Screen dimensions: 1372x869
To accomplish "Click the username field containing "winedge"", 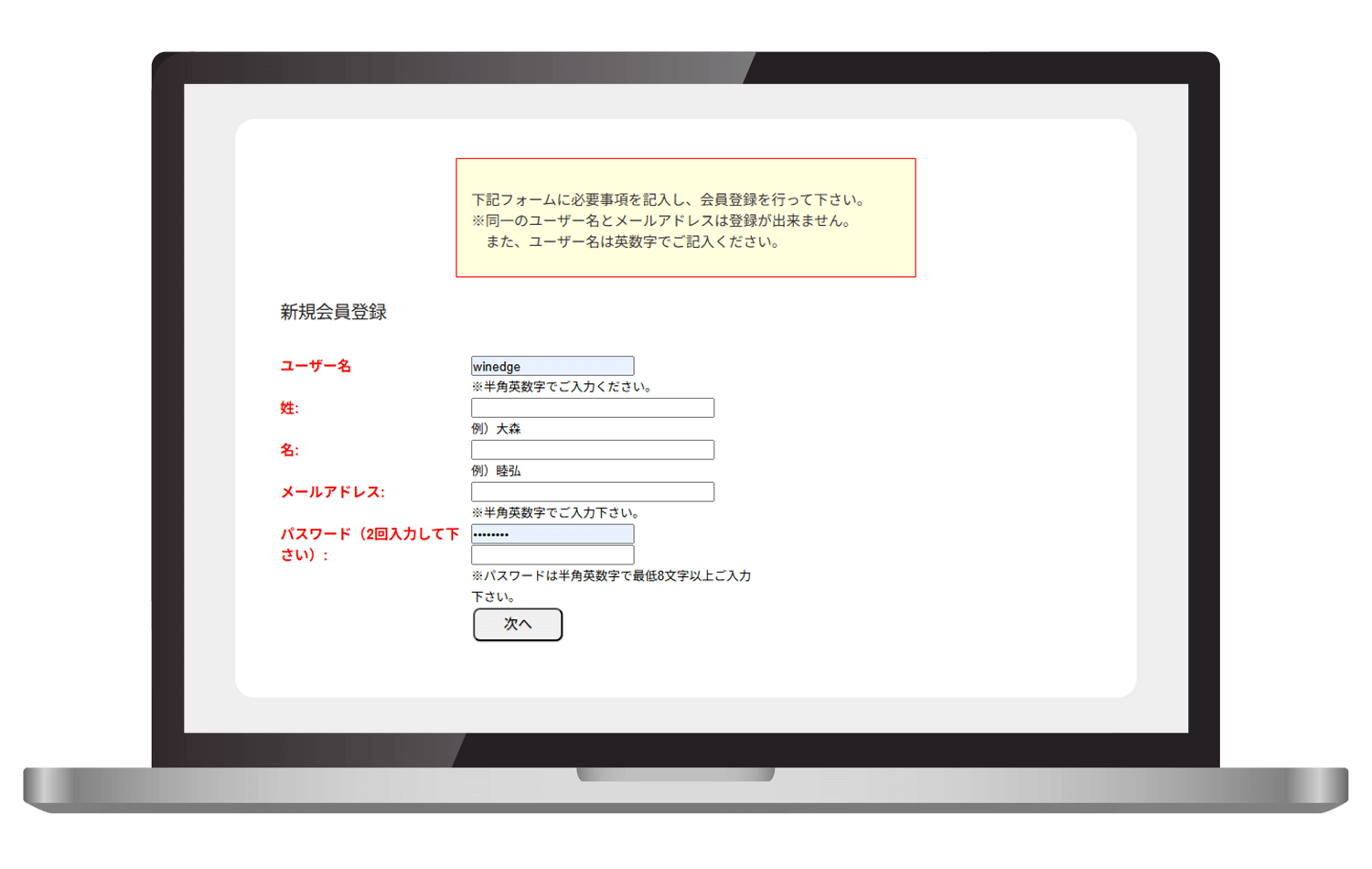I will pyautogui.click(x=552, y=366).
